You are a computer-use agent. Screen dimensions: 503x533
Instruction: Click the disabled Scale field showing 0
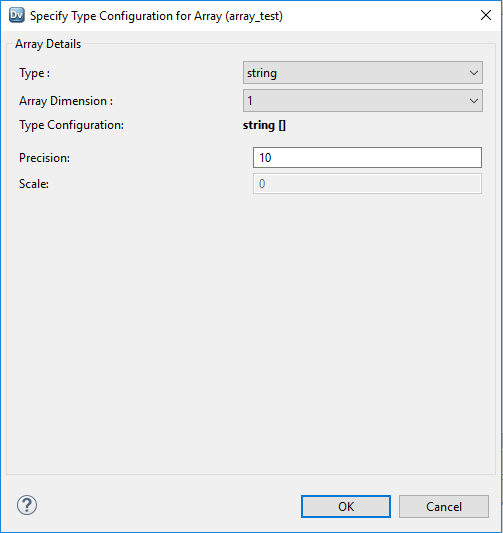(x=367, y=184)
